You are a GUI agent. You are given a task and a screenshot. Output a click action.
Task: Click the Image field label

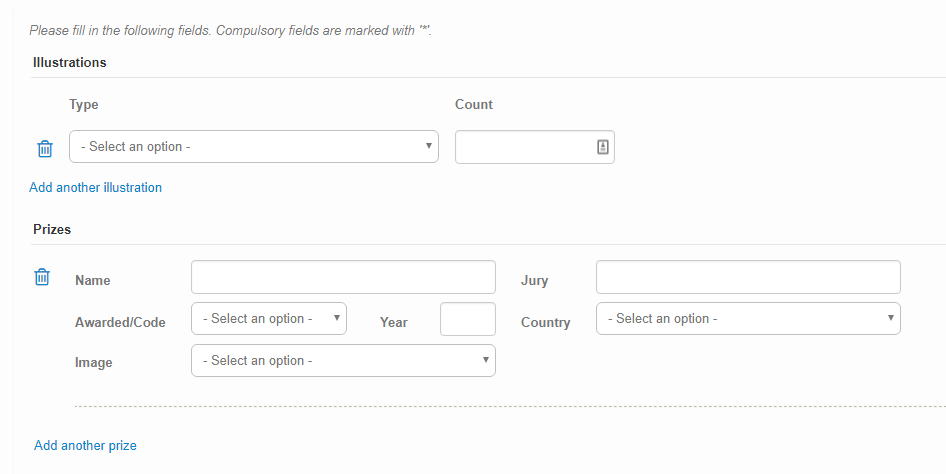[x=94, y=362]
